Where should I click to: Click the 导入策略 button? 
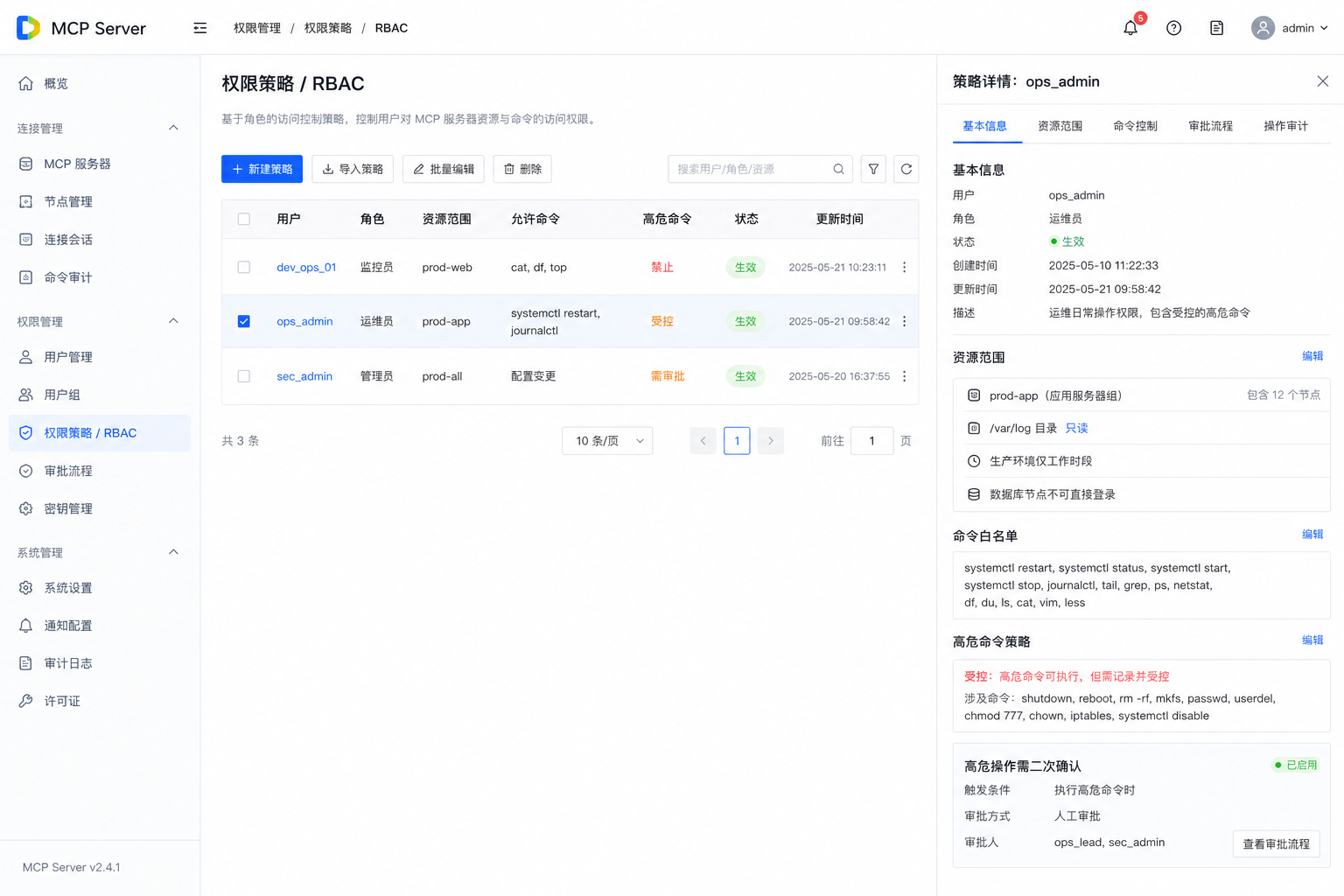point(353,169)
